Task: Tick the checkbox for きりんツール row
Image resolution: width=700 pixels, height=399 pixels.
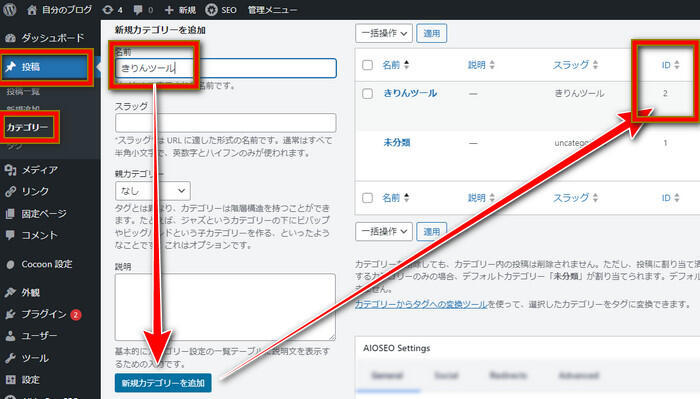Action: (x=367, y=94)
